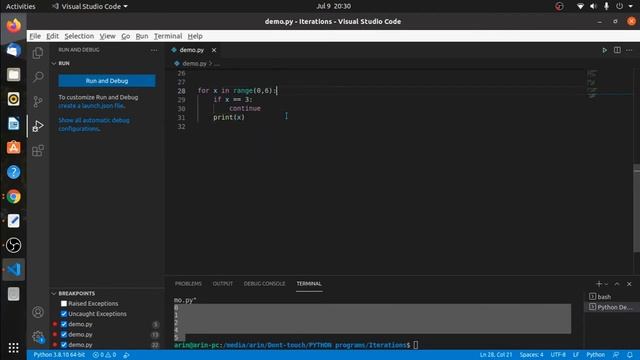
Task: Uncheck demo.py breakpoint at line 13
Action: (64, 334)
